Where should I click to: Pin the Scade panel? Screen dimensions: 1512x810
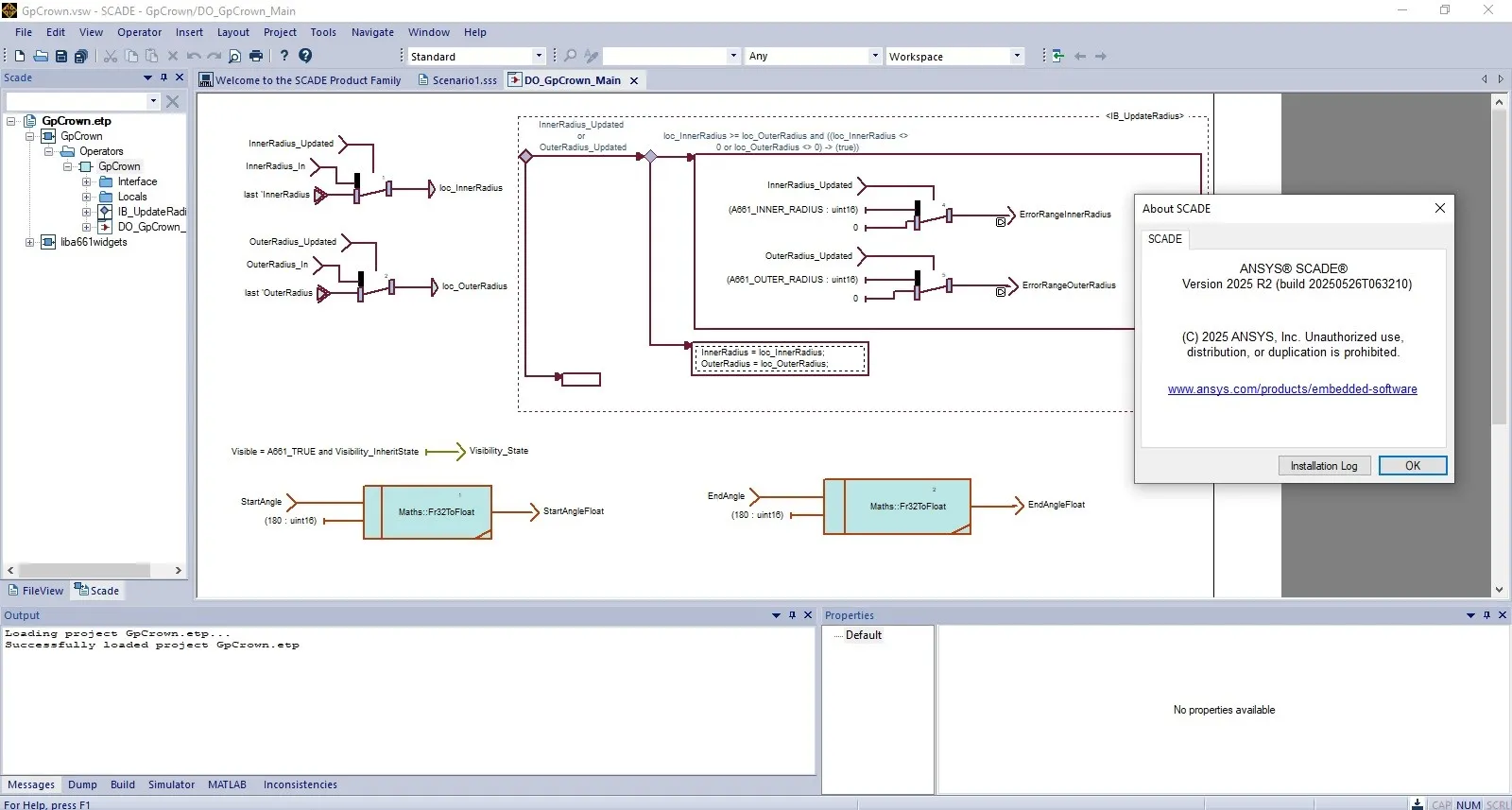click(163, 78)
